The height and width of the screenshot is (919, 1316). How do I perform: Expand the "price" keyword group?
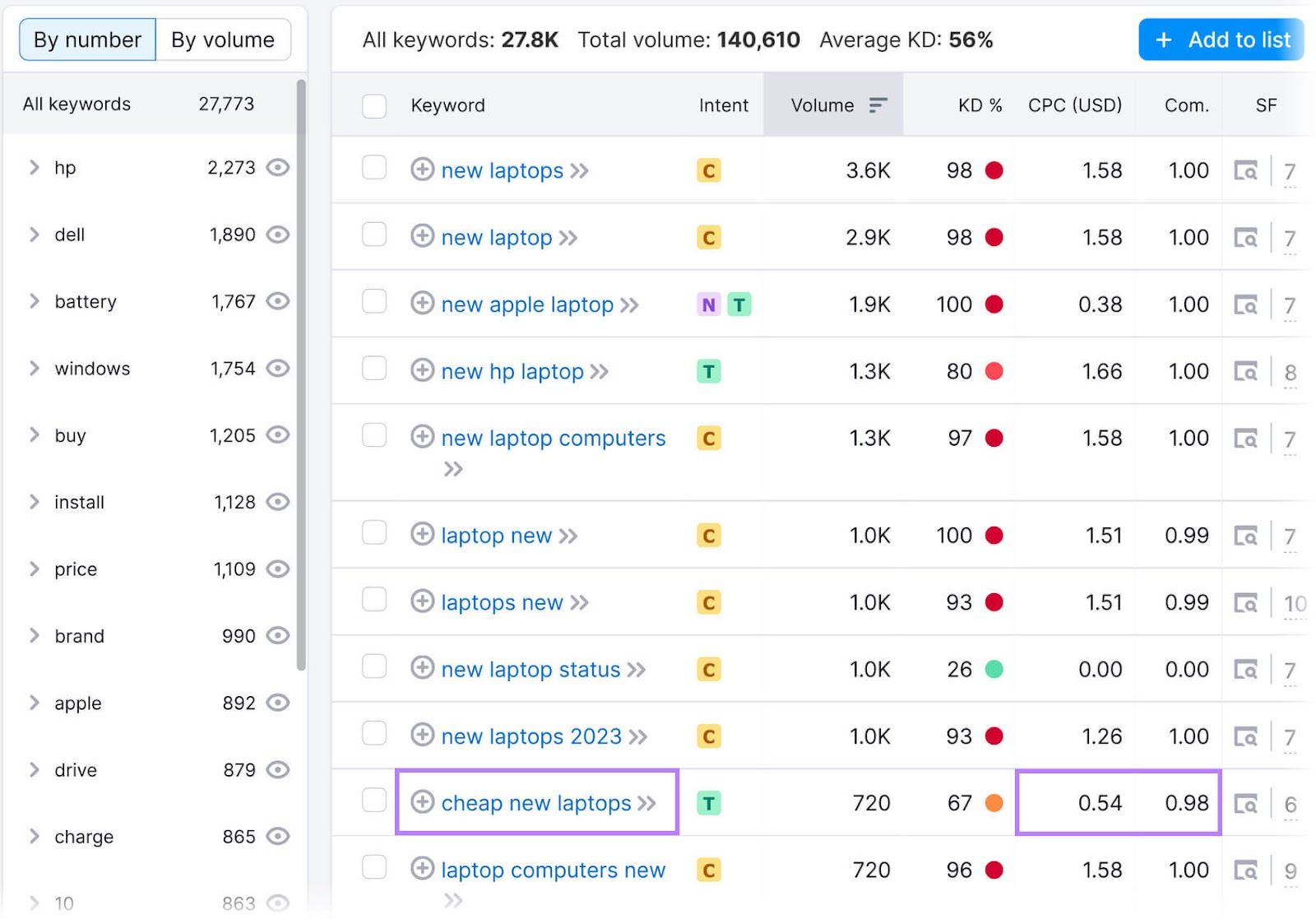[34, 569]
